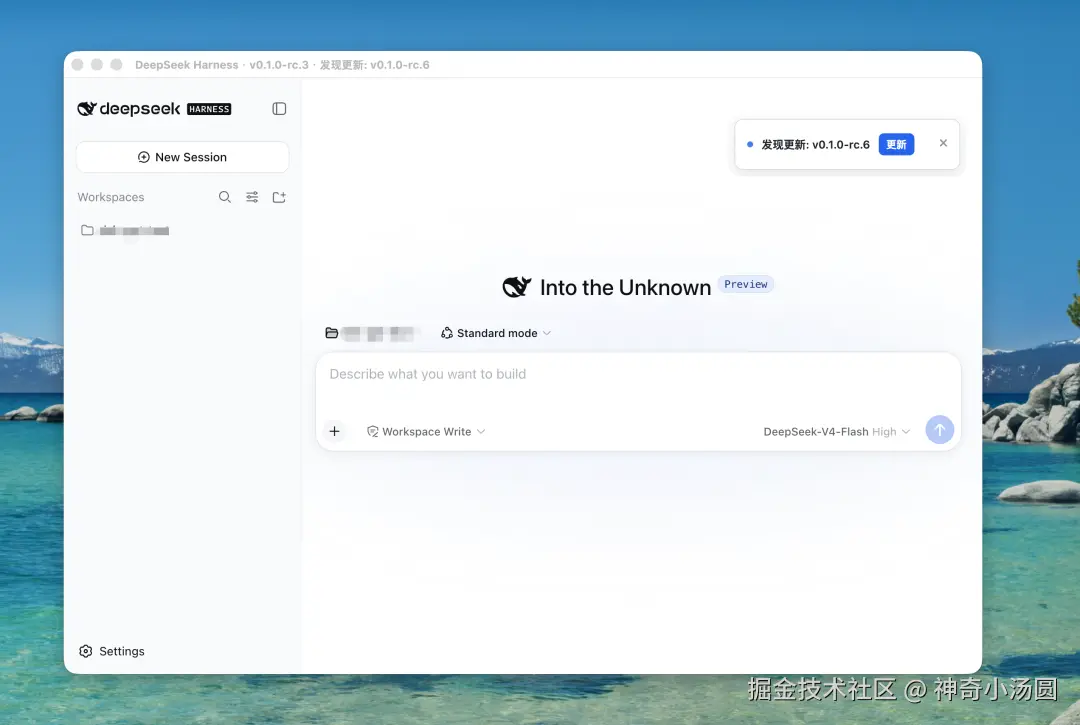Click the 'Into the Unknown' heading
The image size is (1080, 725).
pos(625,287)
